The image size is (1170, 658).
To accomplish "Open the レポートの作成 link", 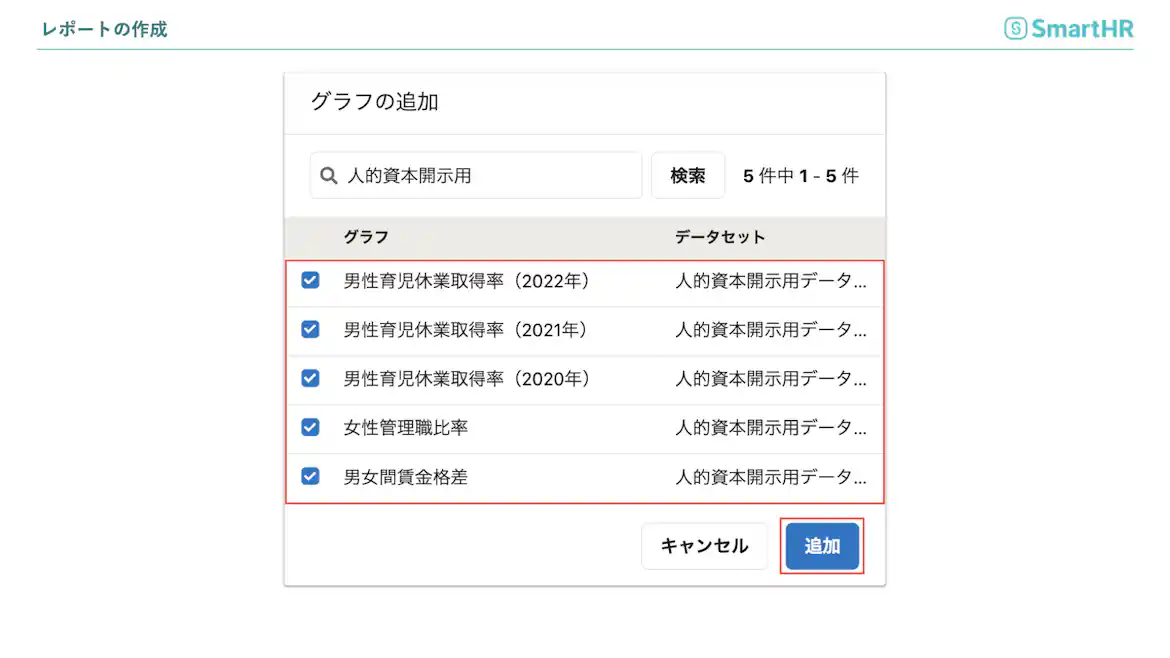I will coord(103,30).
